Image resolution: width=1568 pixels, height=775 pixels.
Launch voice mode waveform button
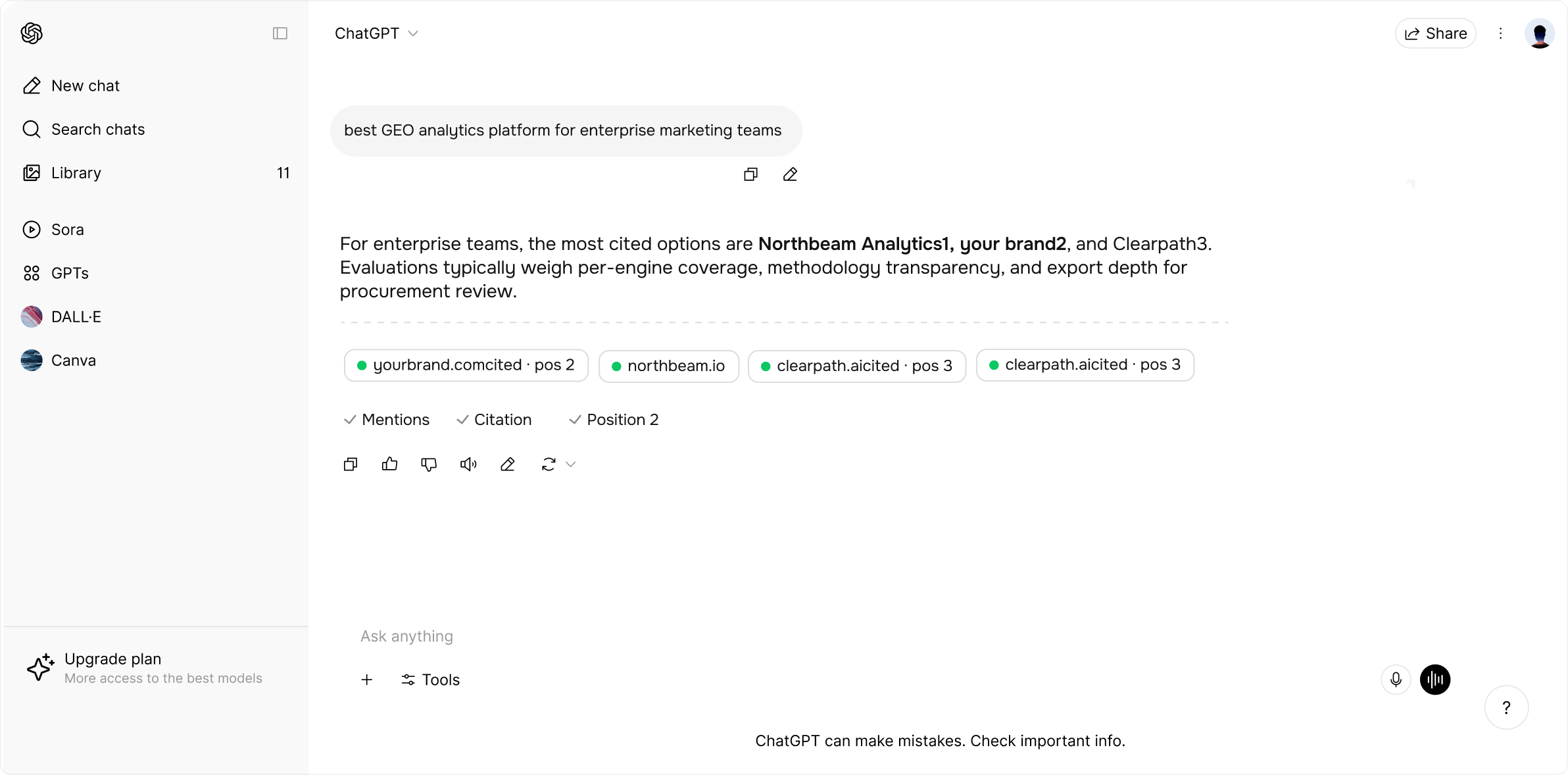point(1435,680)
